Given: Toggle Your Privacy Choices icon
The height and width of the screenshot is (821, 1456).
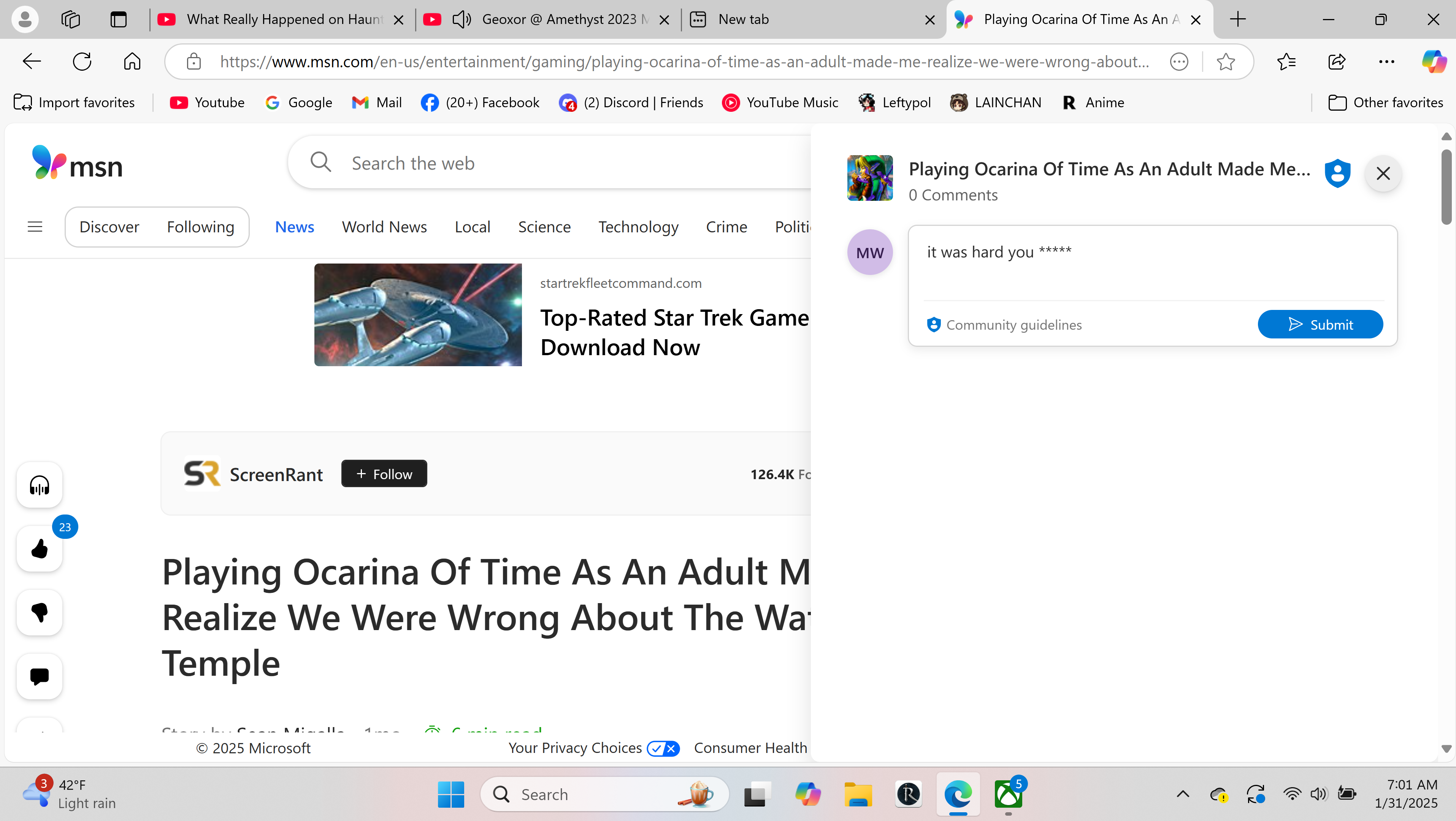Looking at the screenshot, I should coord(663,748).
